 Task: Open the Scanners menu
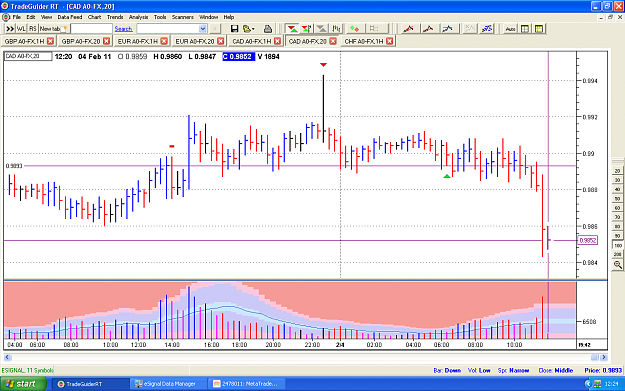click(183, 17)
